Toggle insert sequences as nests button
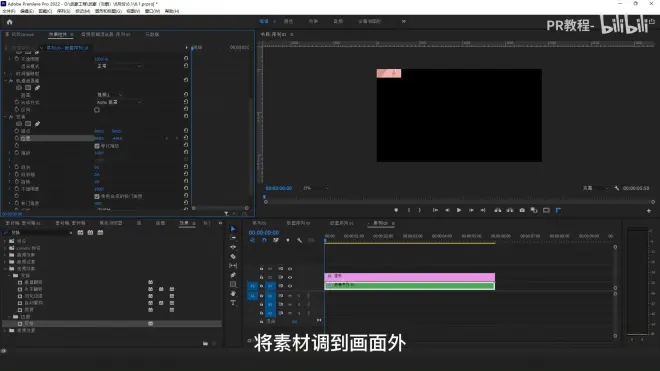660x371 pixels. click(252, 240)
